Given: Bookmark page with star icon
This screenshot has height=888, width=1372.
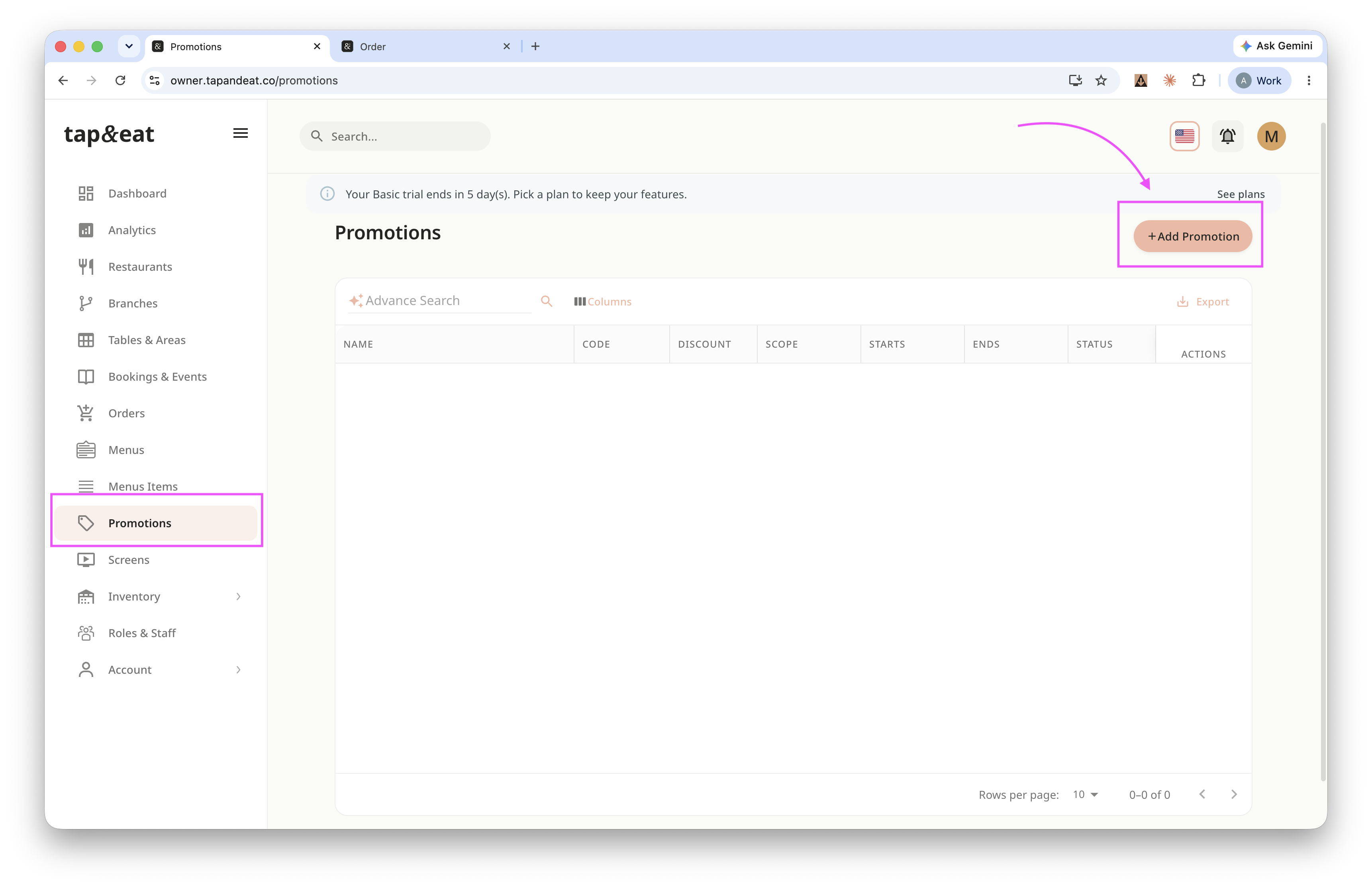Looking at the screenshot, I should tap(1101, 80).
